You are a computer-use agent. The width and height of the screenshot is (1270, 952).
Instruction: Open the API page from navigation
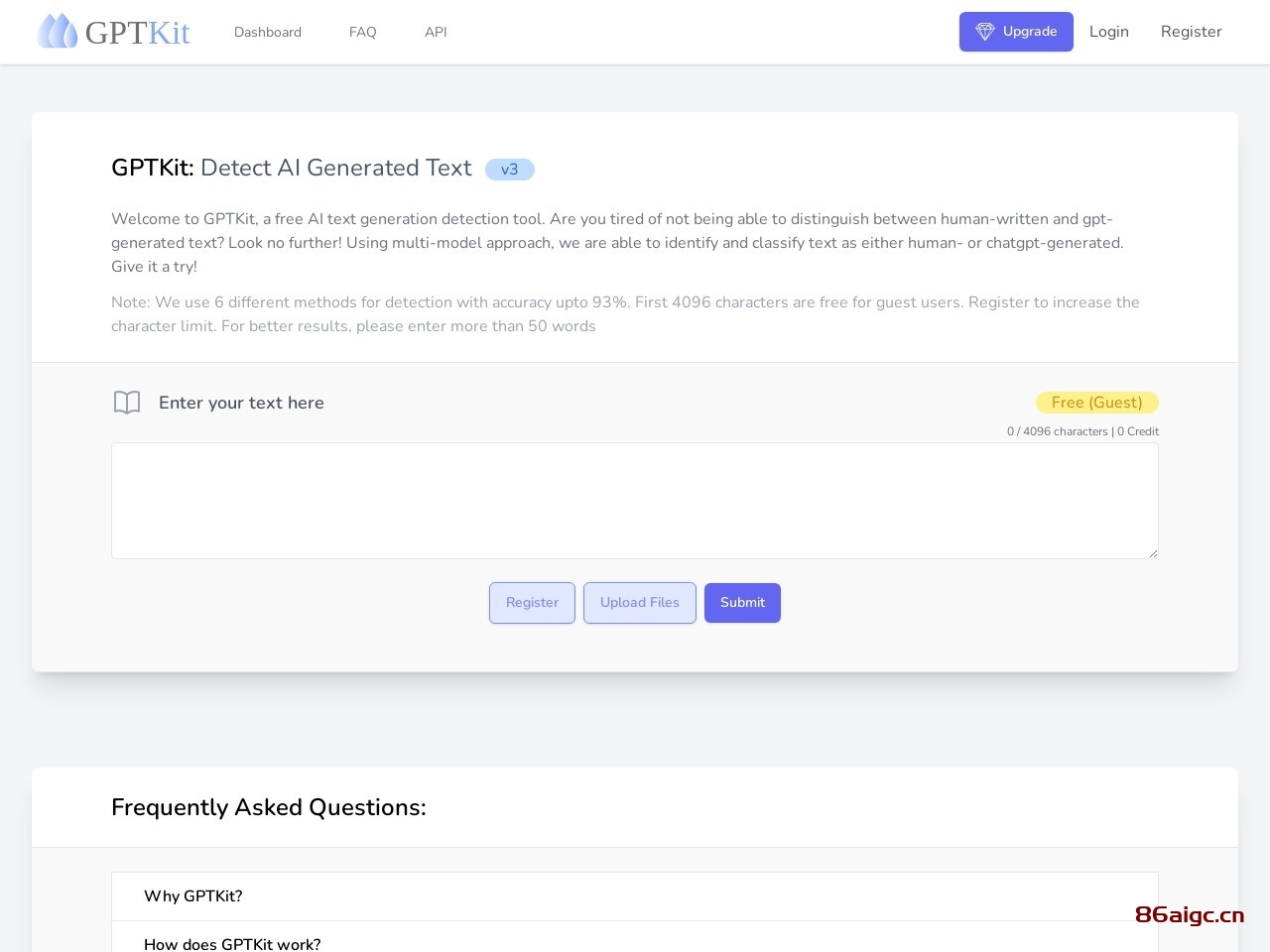436,32
